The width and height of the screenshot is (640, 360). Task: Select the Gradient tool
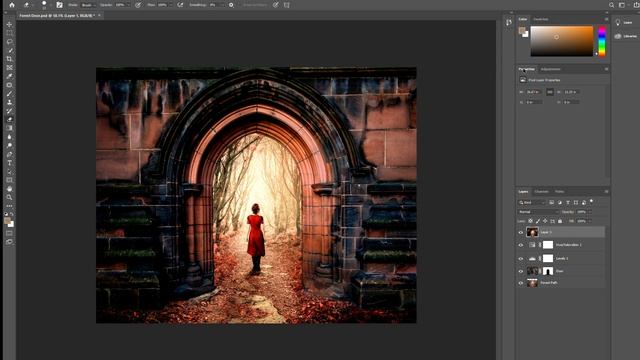click(9, 128)
